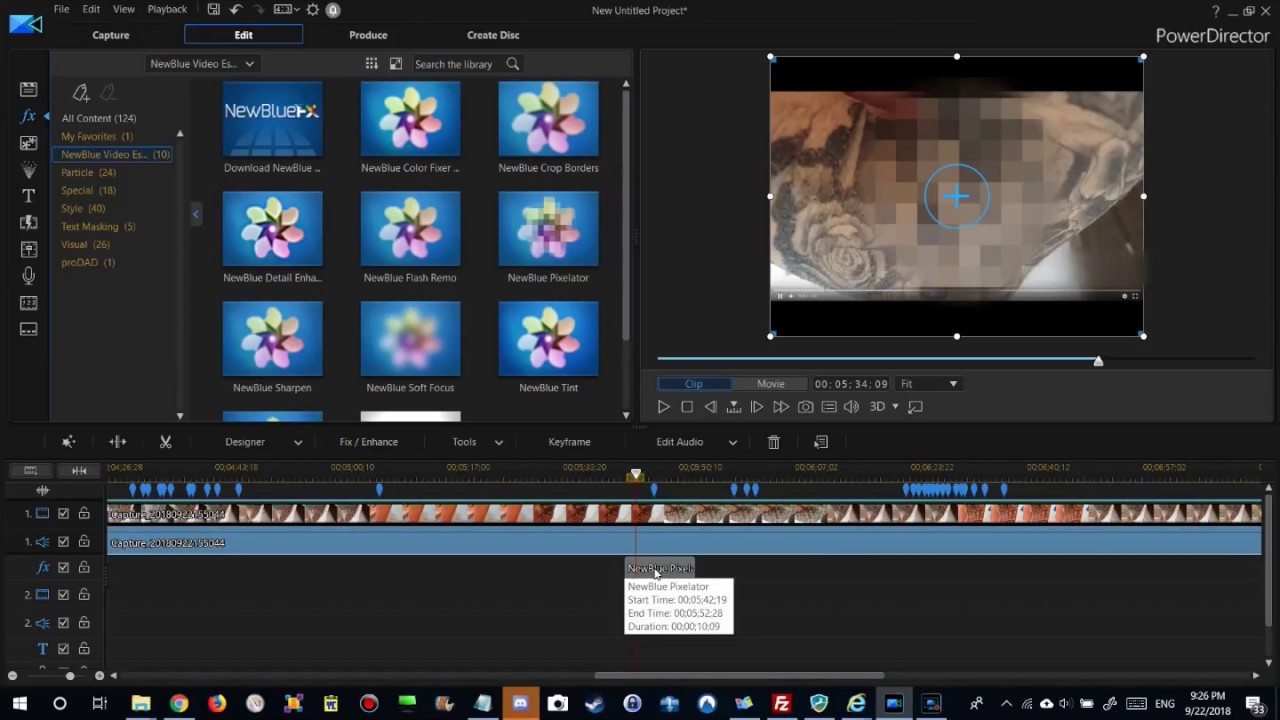Open the preferences gear icon
The width and height of the screenshot is (1280, 720).
click(313, 9)
